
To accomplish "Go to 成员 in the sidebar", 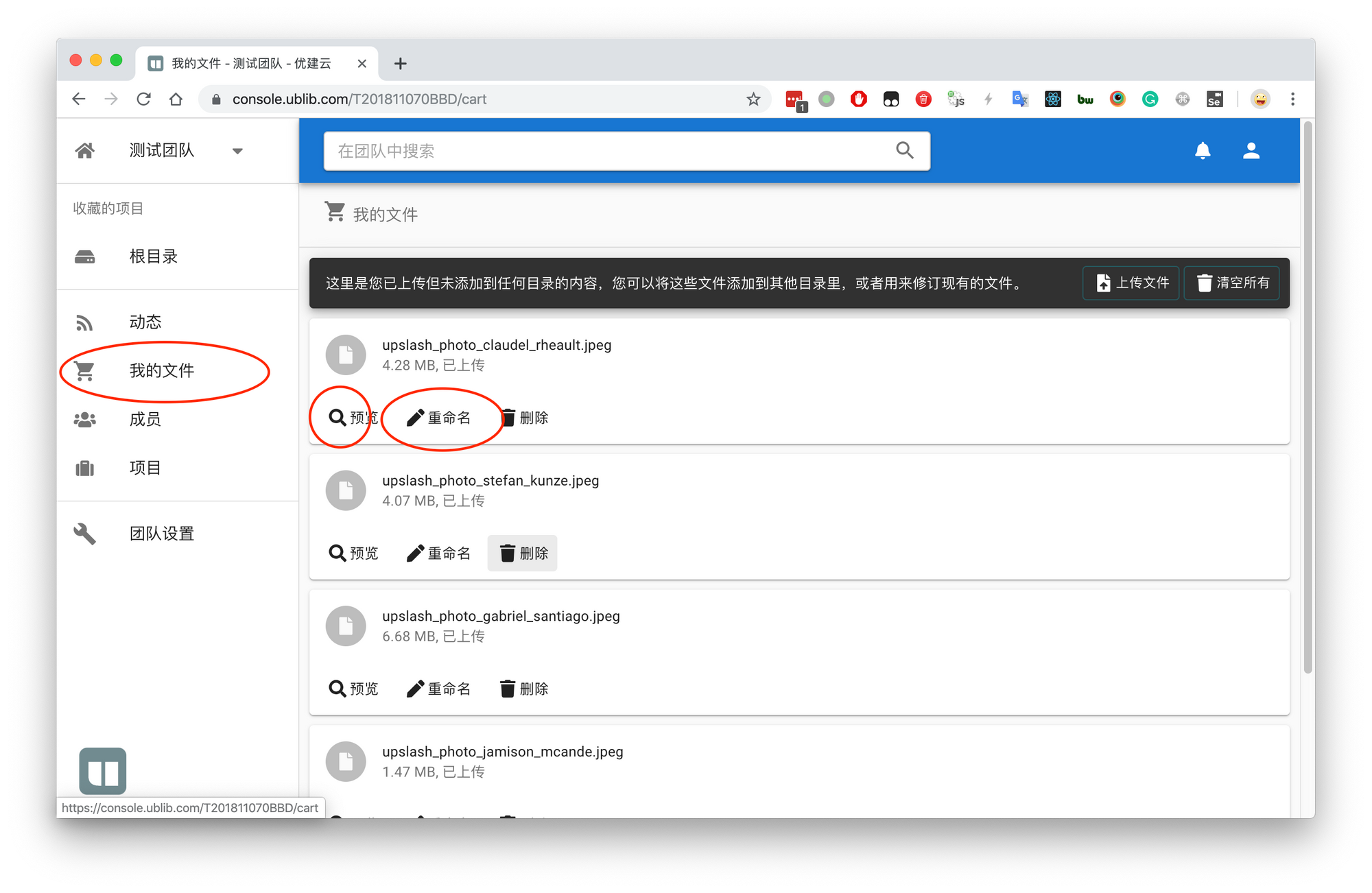I will 145,419.
